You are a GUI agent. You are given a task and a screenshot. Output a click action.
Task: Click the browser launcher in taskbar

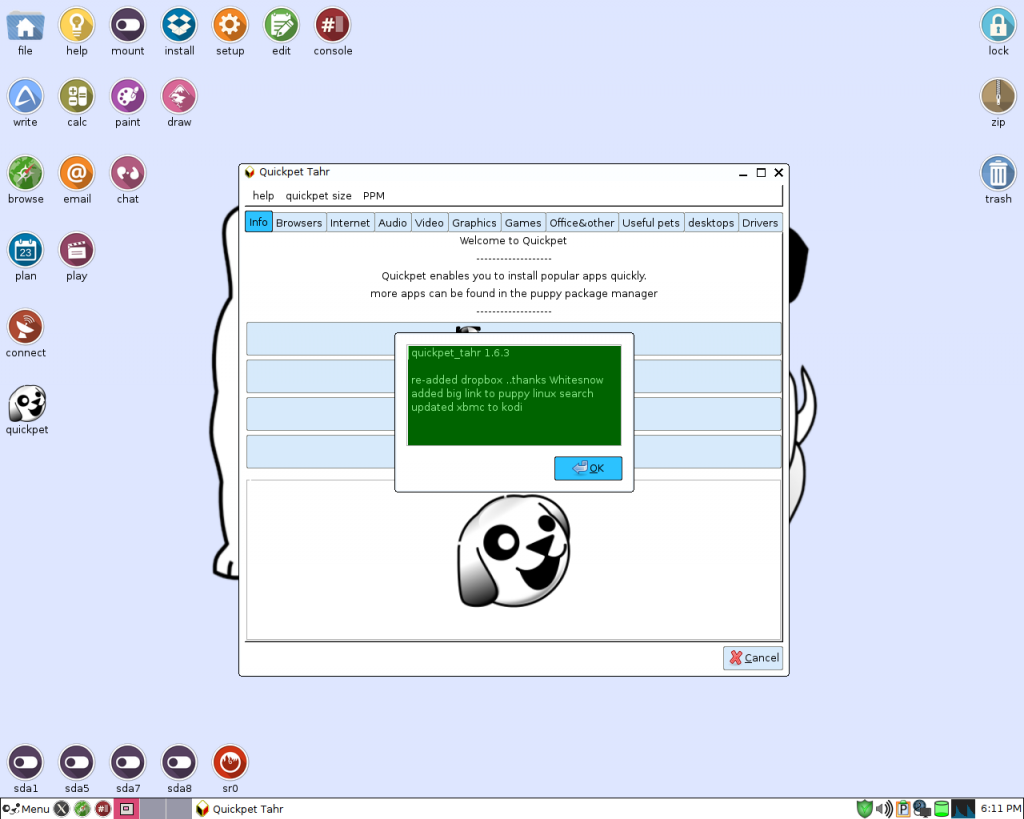click(x=82, y=809)
